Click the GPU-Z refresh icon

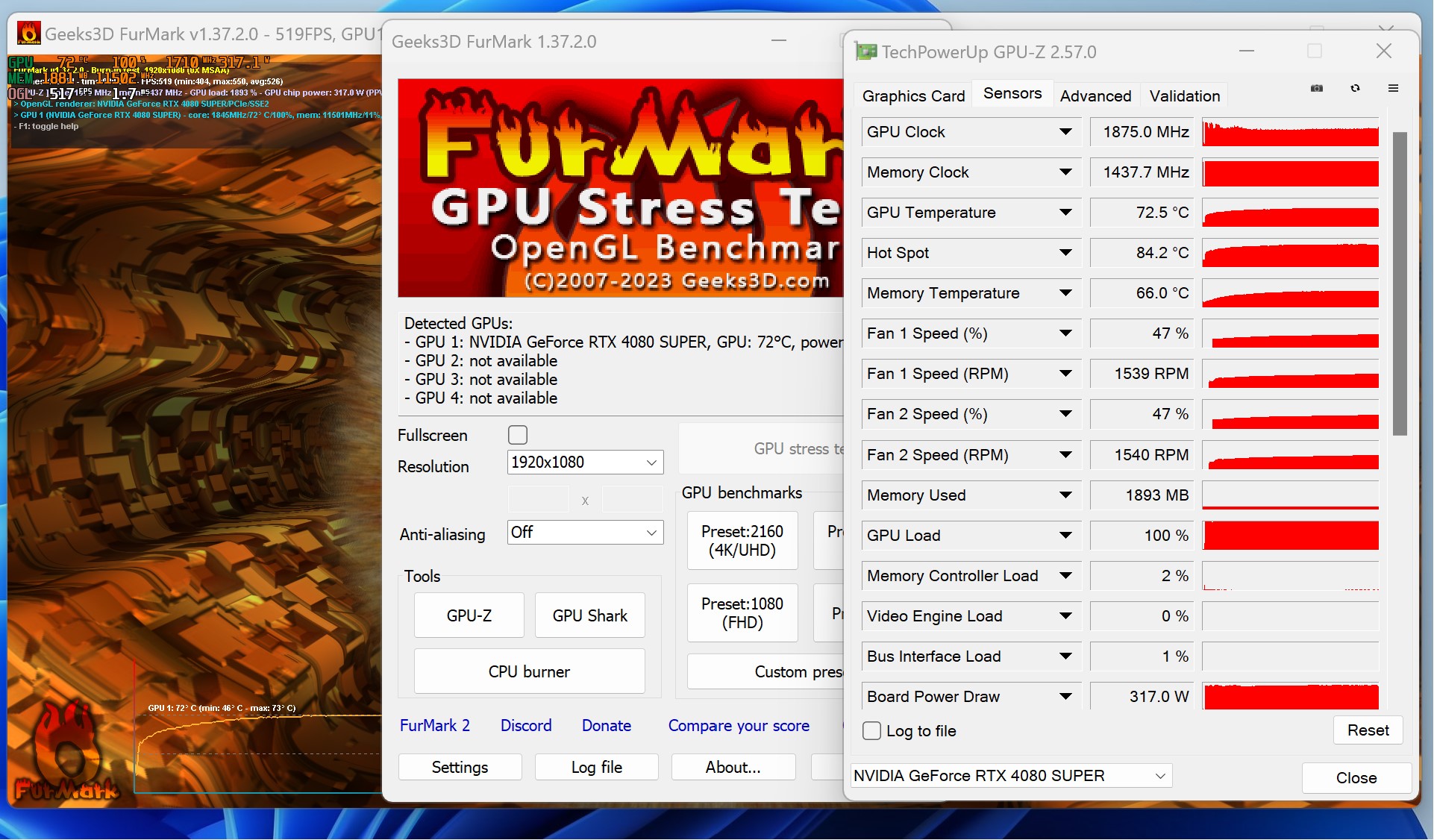[1355, 89]
